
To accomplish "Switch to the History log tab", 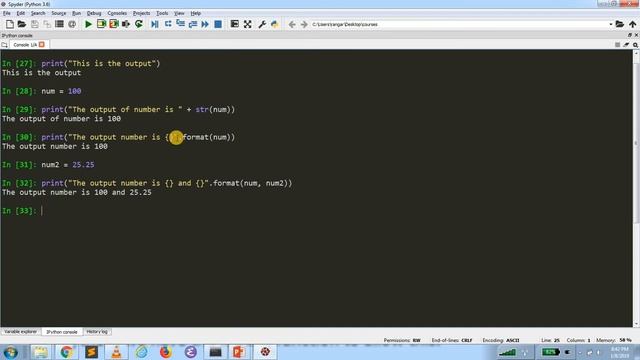I will pos(97,332).
